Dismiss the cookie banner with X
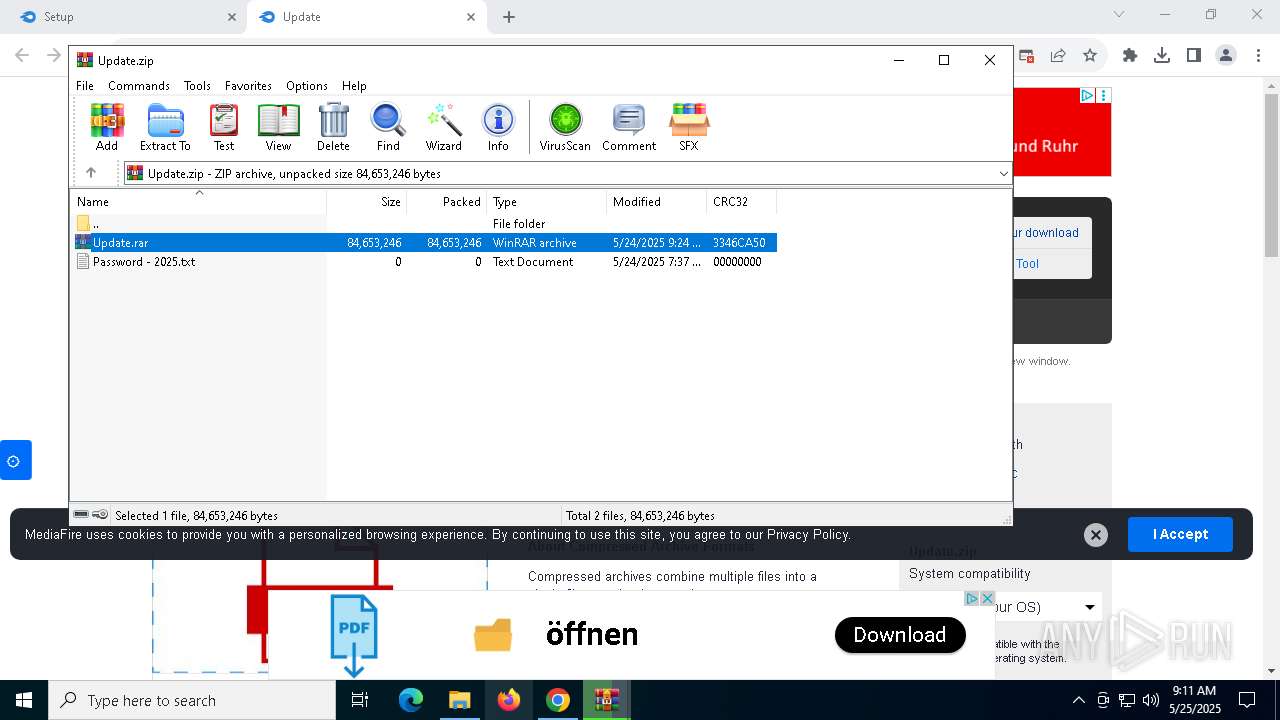The image size is (1280, 720). [1096, 535]
